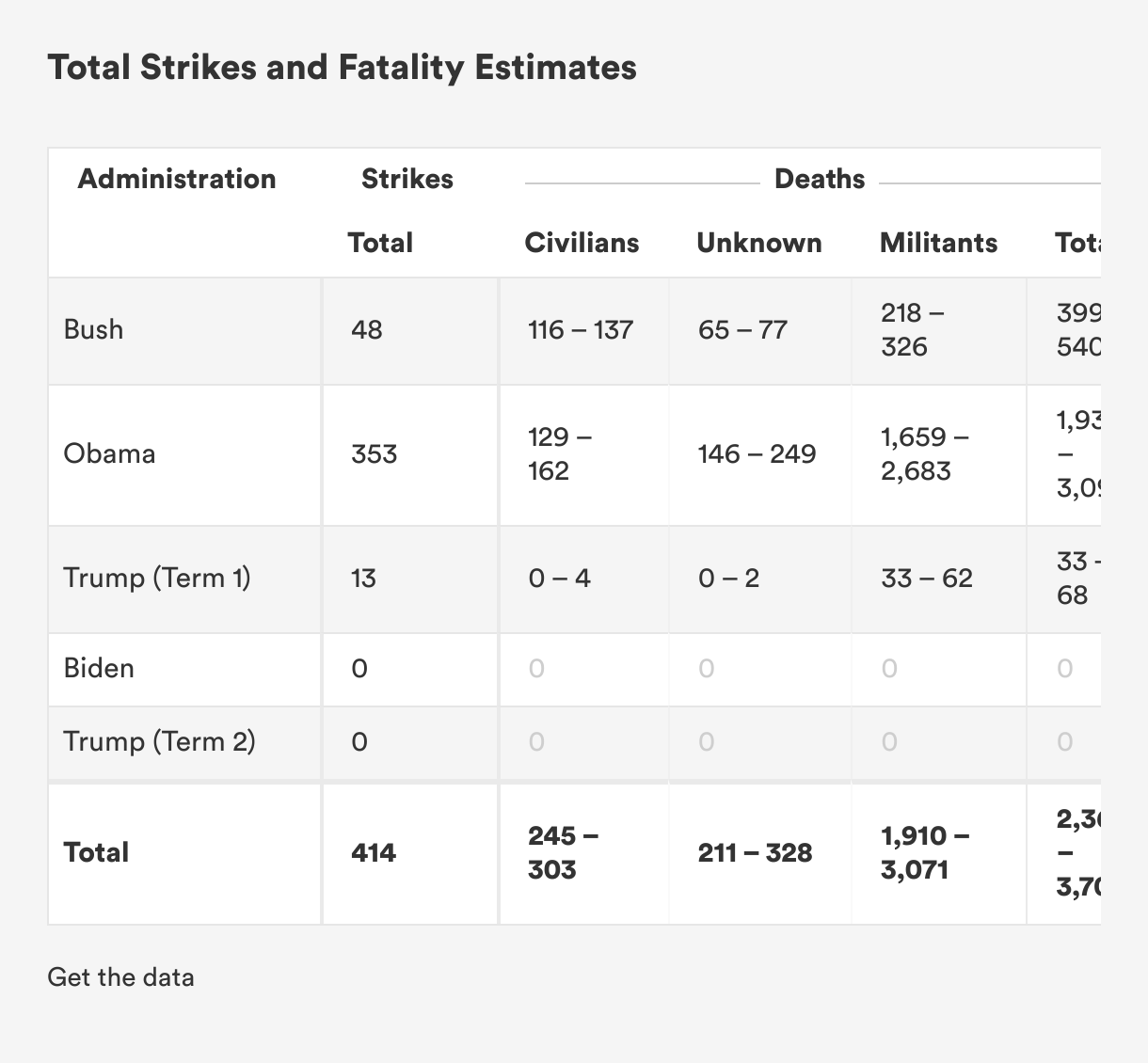Viewport: 1148px width, 1063px height.
Task: Click the Trump (Term 1) row label
Action: pos(157,578)
